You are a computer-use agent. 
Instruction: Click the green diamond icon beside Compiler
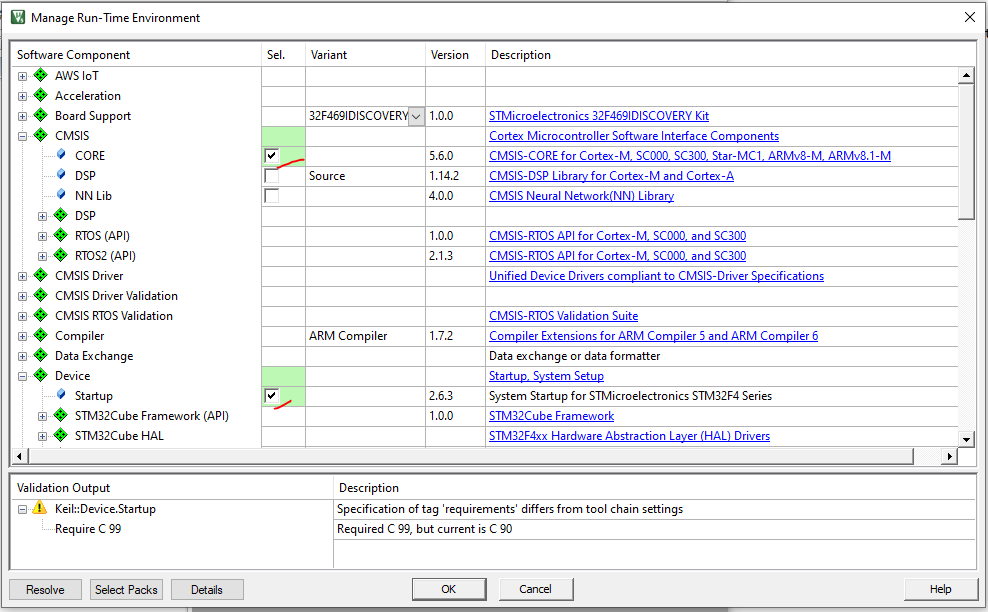40,335
